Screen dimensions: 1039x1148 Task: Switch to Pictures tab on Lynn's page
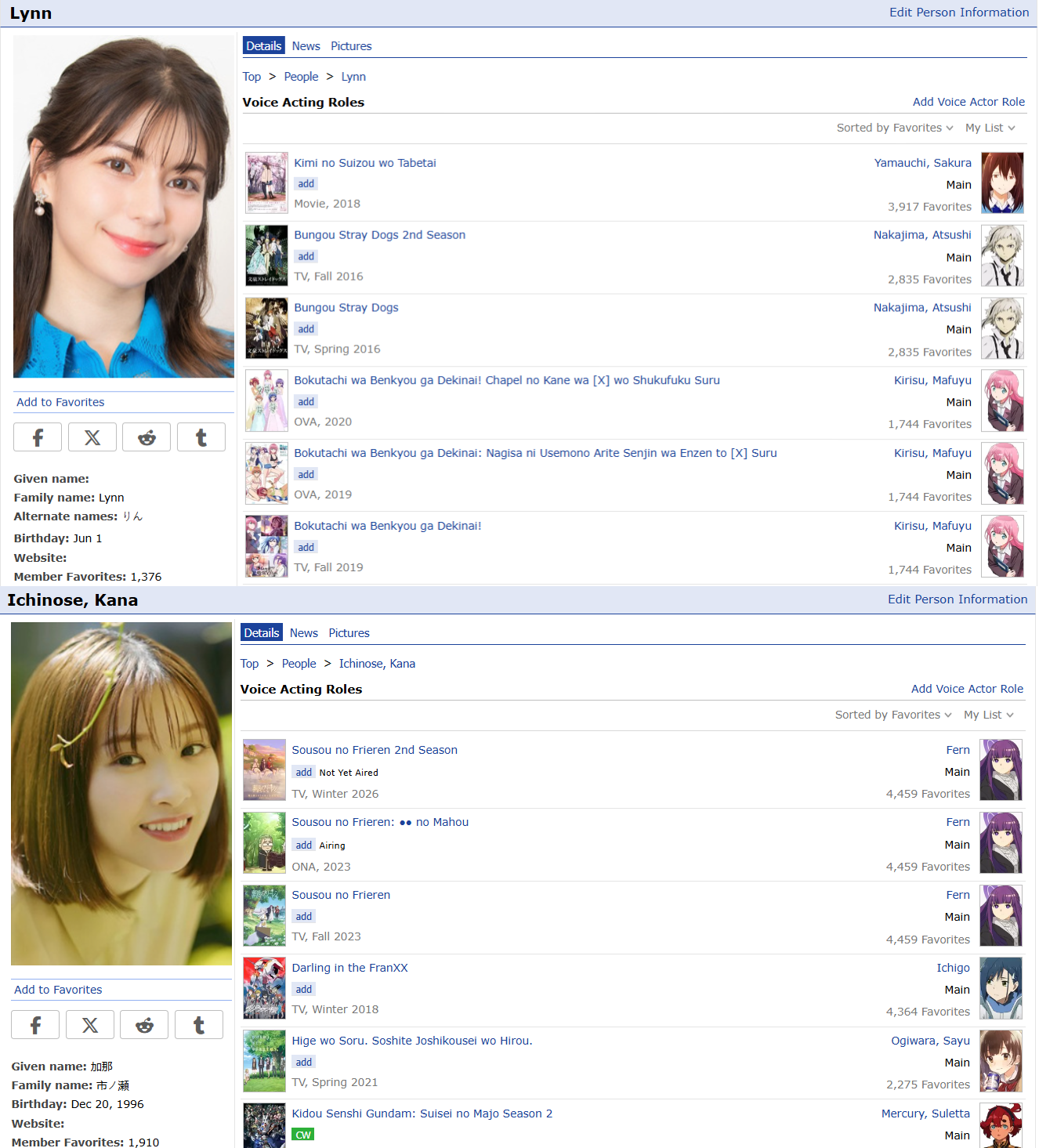pos(351,46)
